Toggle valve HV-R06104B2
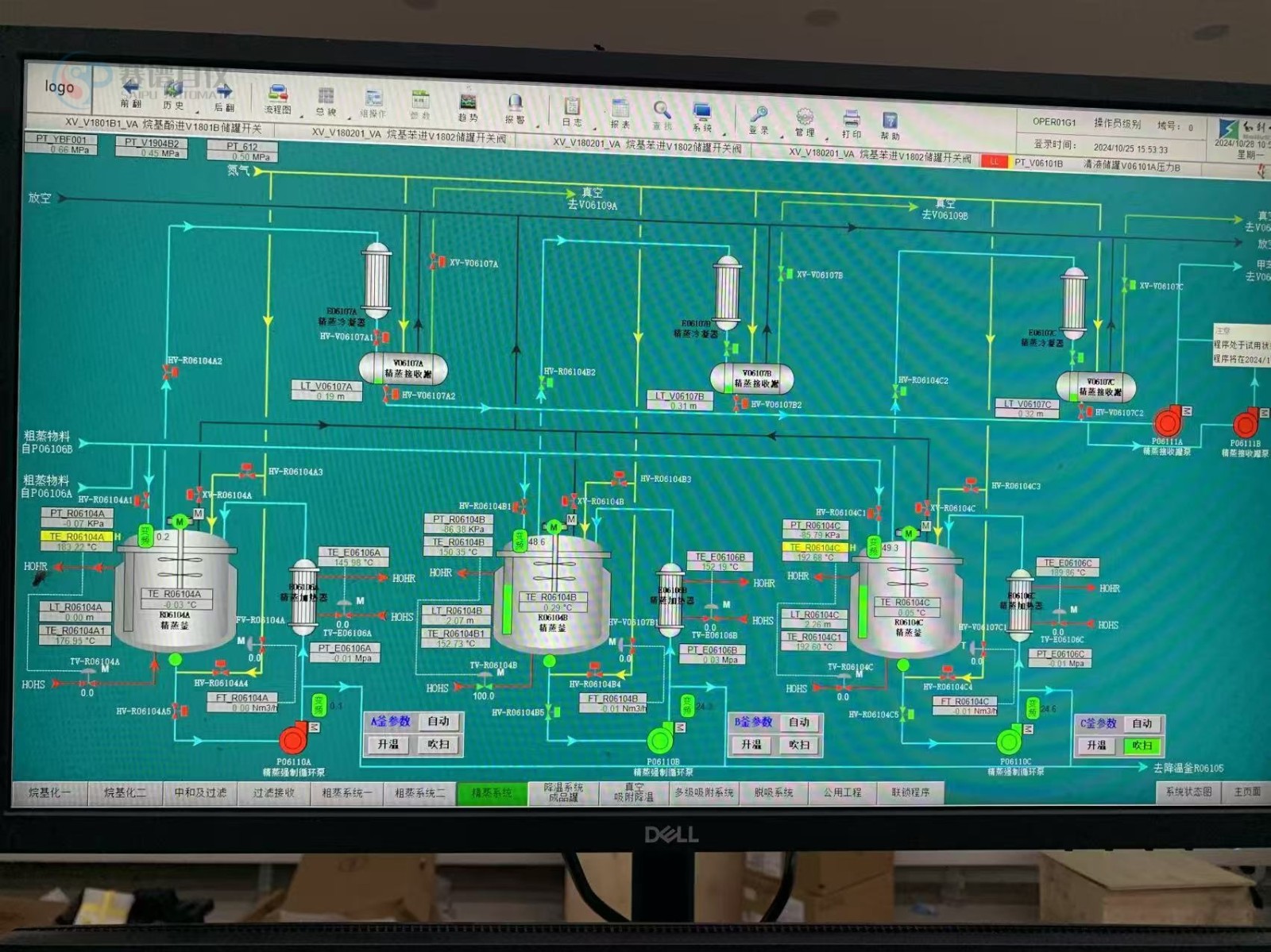Image resolution: width=1271 pixels, height=952 pixels. (x=545, y=383)
